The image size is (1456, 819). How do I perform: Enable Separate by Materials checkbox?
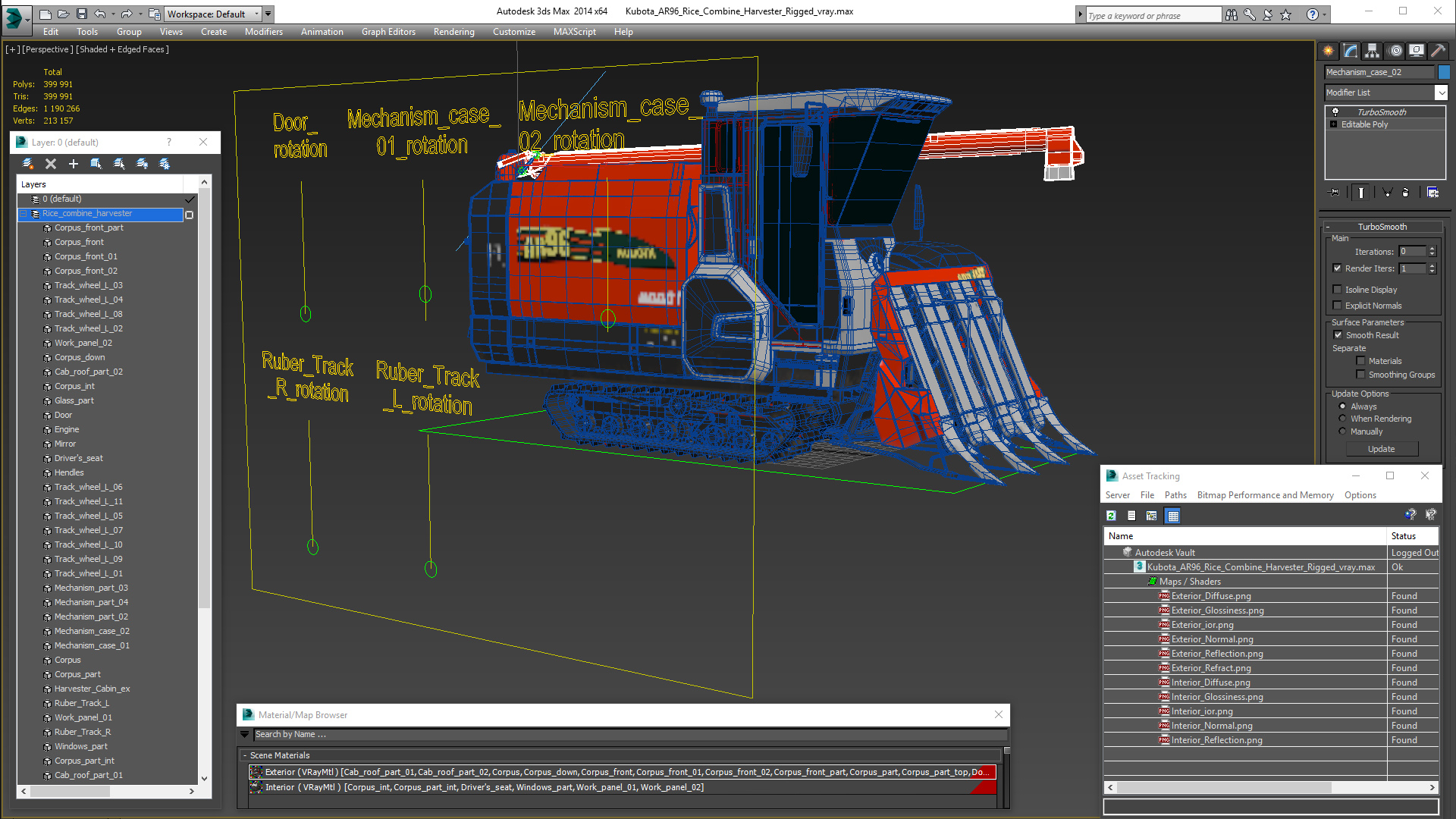pyautogui.click(x=1360, y=361)
